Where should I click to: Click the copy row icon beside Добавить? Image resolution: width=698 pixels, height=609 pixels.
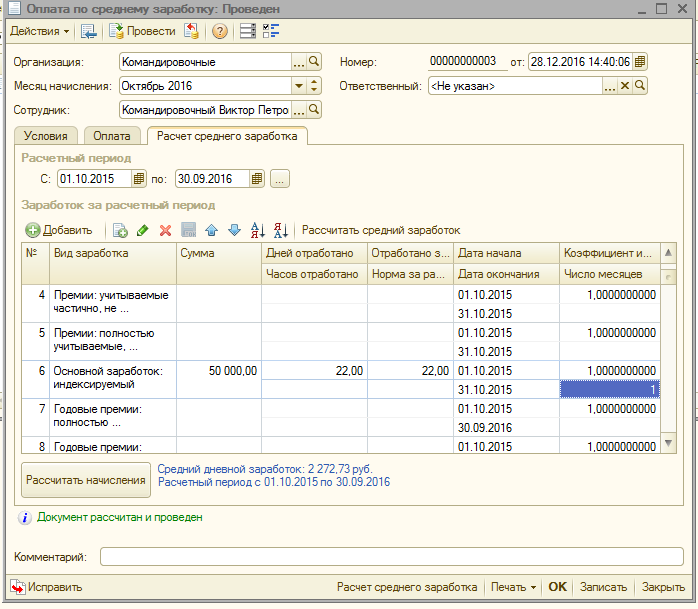pyautogui.click(x=120, y=230)
